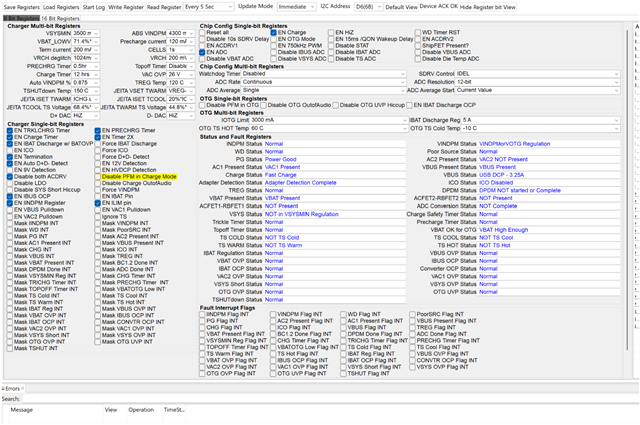Click the 'Device ACK OK' indicator text

pos(438,6)
